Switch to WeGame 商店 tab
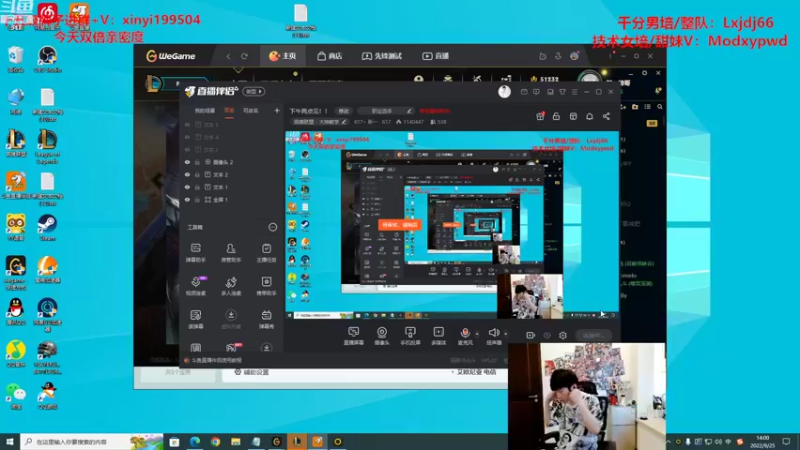800x450 pixels. click(x=330, y=56)
